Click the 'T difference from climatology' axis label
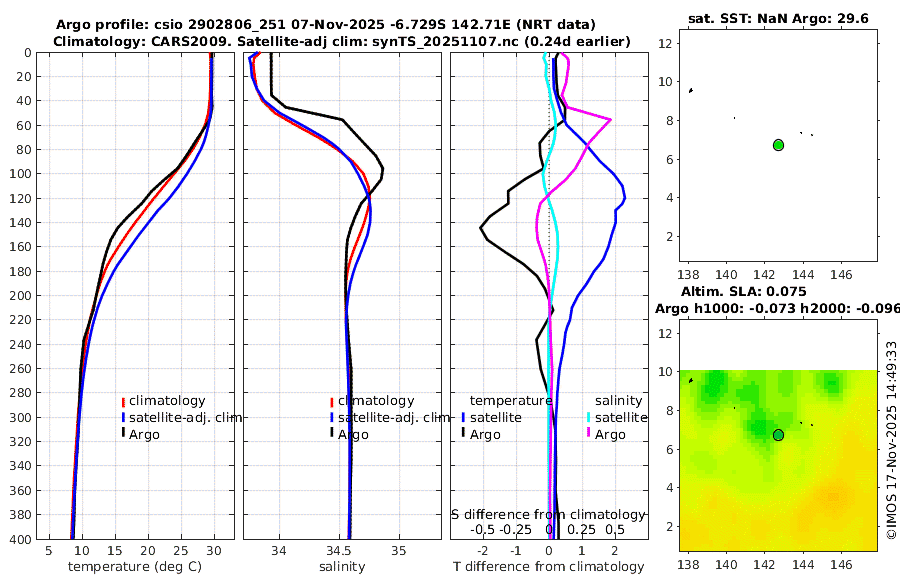 click(x=549, y=567)
